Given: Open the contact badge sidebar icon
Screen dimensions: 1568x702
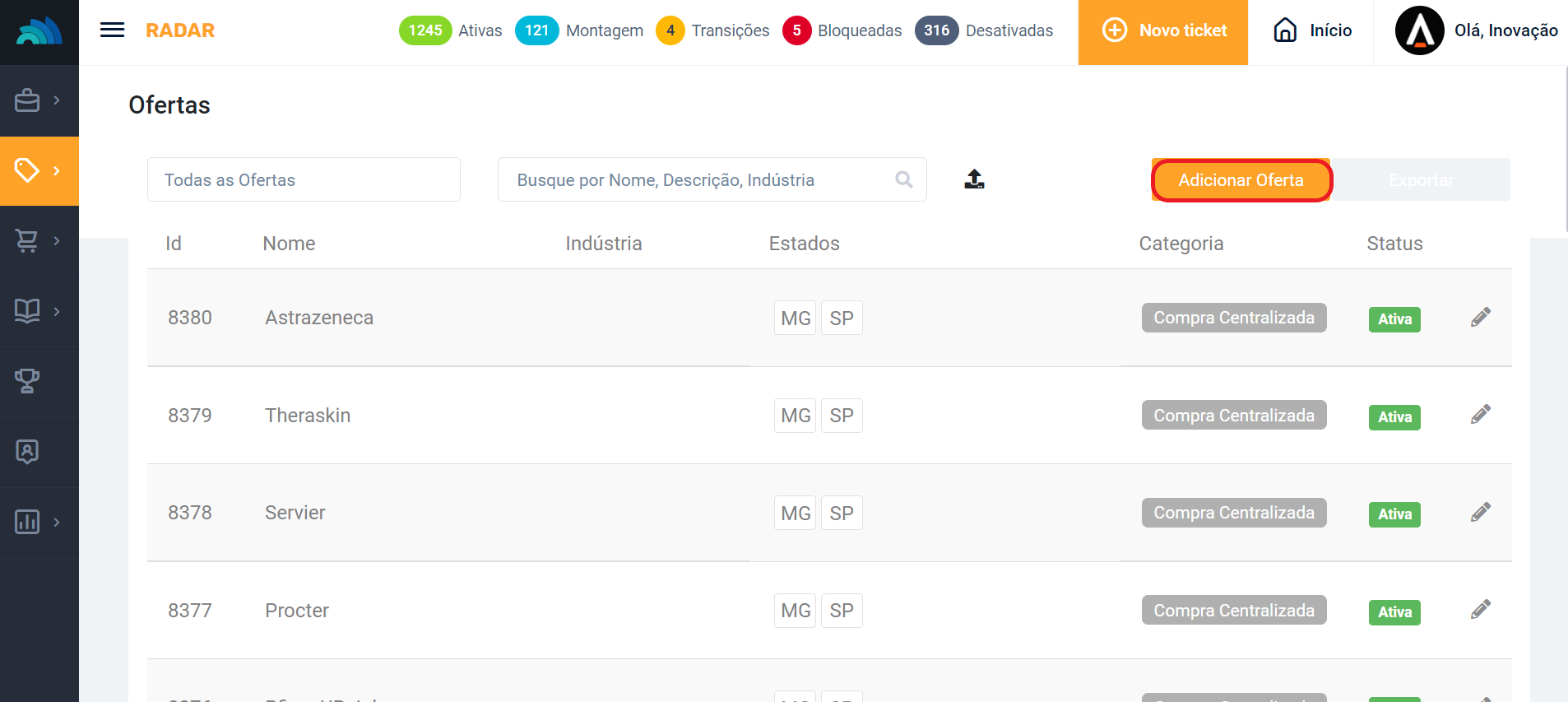Looking at the screenshot, I should click(x=27, y=452).
